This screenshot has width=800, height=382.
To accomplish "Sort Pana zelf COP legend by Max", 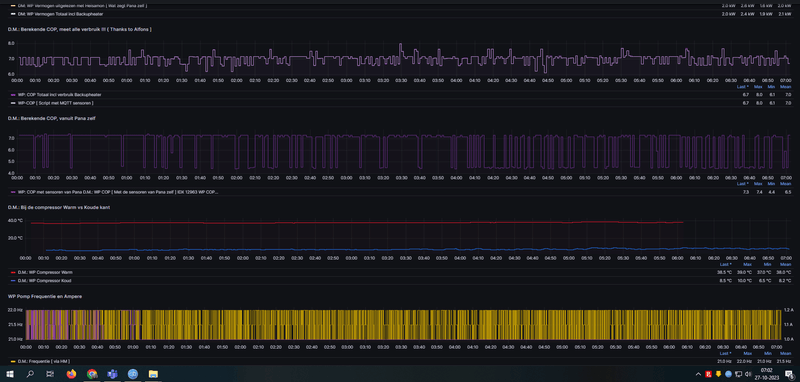I will coord(758,184).
